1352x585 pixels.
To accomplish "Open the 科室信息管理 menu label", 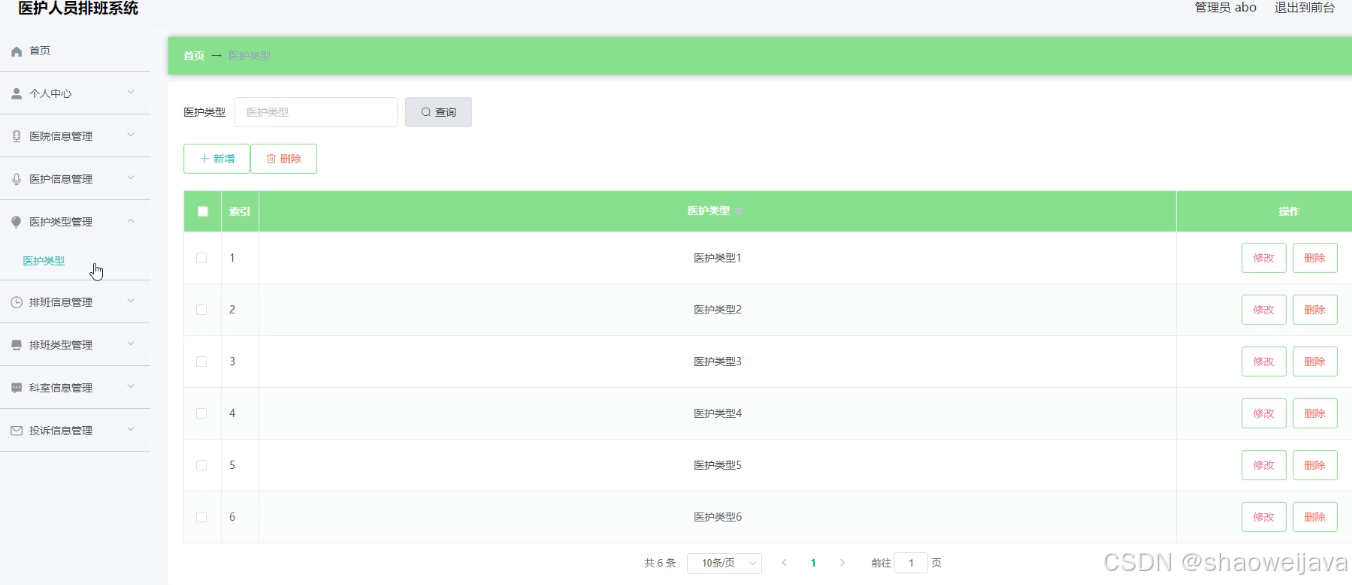I will 61,388.
